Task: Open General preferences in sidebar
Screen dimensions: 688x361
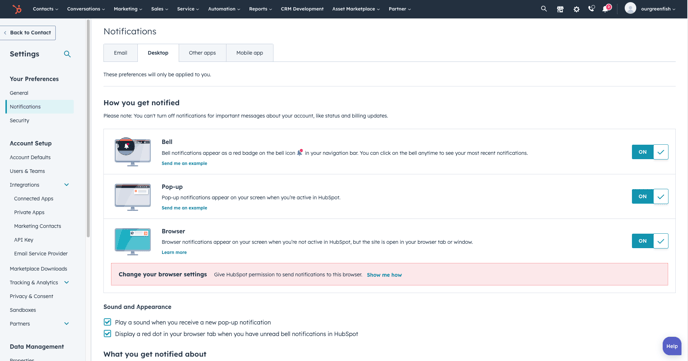Action: [x=19, y=93]
